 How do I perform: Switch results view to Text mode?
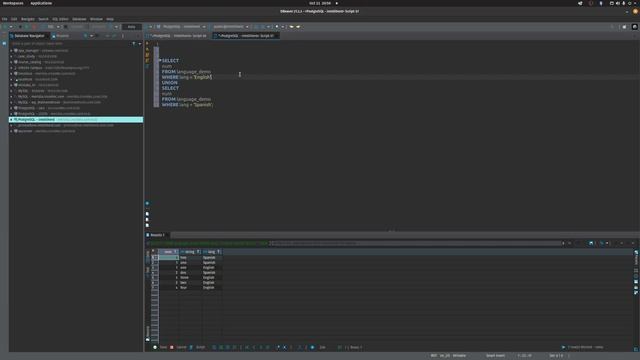pyautogui.click(x=148, y=270)
